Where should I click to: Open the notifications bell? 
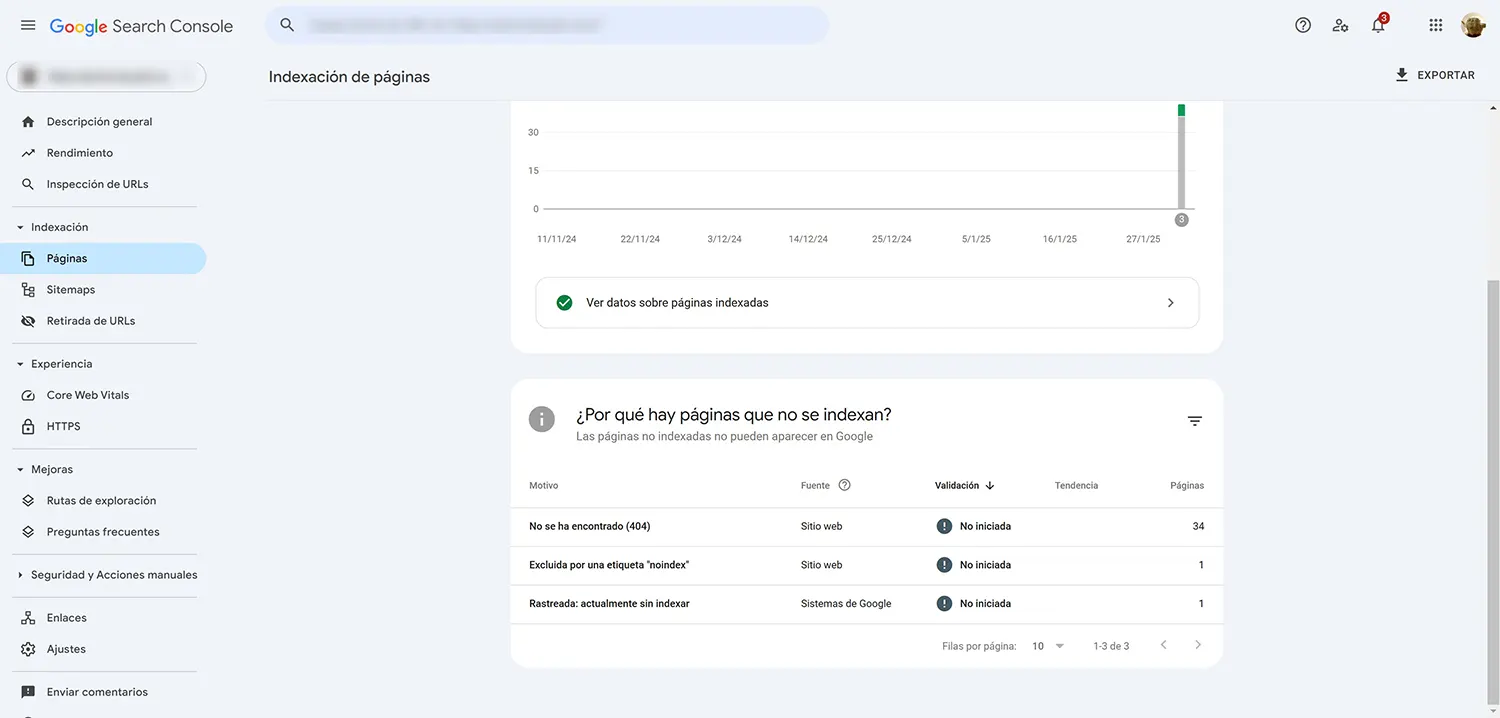[x=1377, y=24]
